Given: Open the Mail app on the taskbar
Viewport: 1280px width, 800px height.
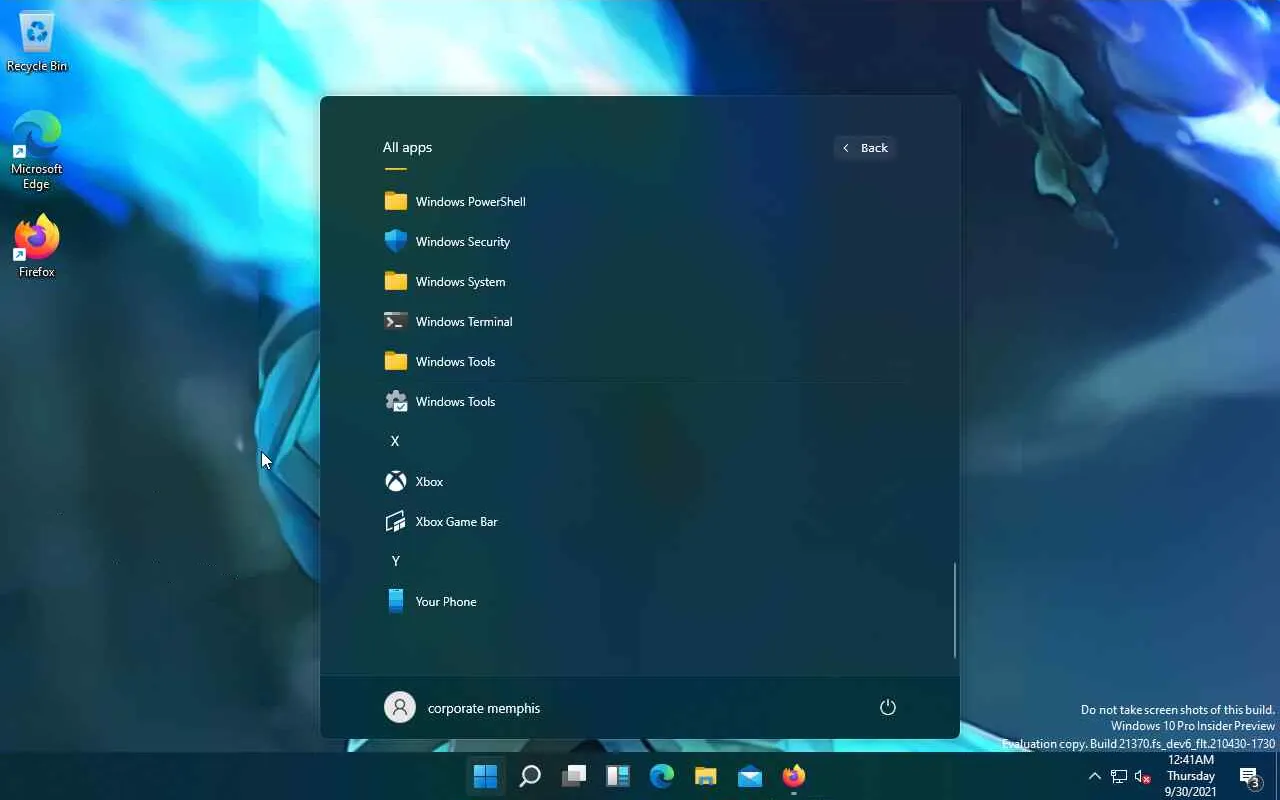Looking at the screenshot, I should [x=750, y=776].
